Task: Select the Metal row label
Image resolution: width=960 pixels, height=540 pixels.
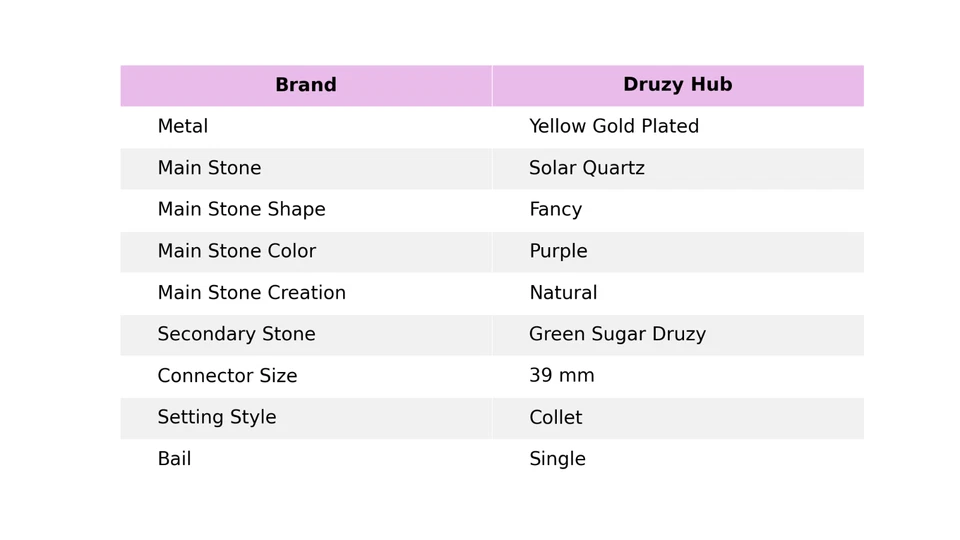Action: (x=183, y=127)
